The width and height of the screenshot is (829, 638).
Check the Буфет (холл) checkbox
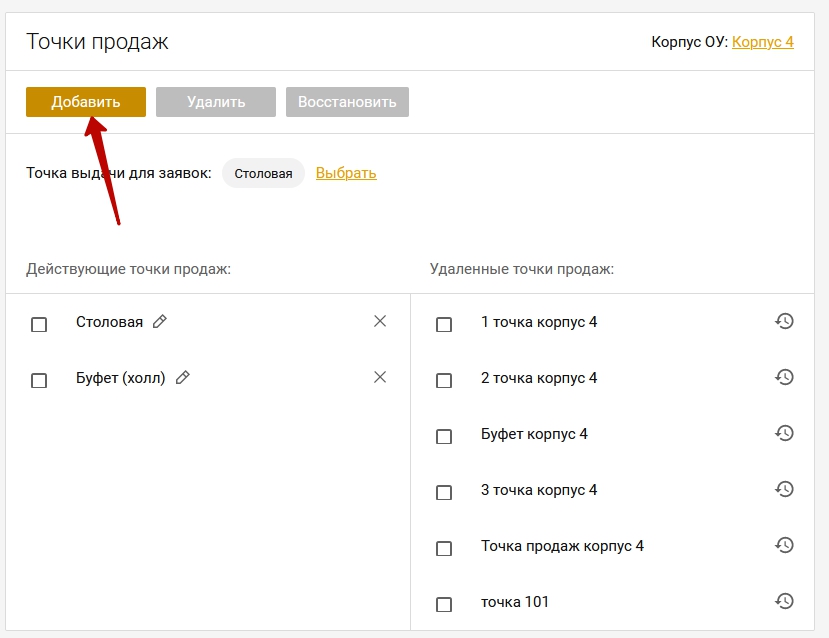(x=39, y=380)
